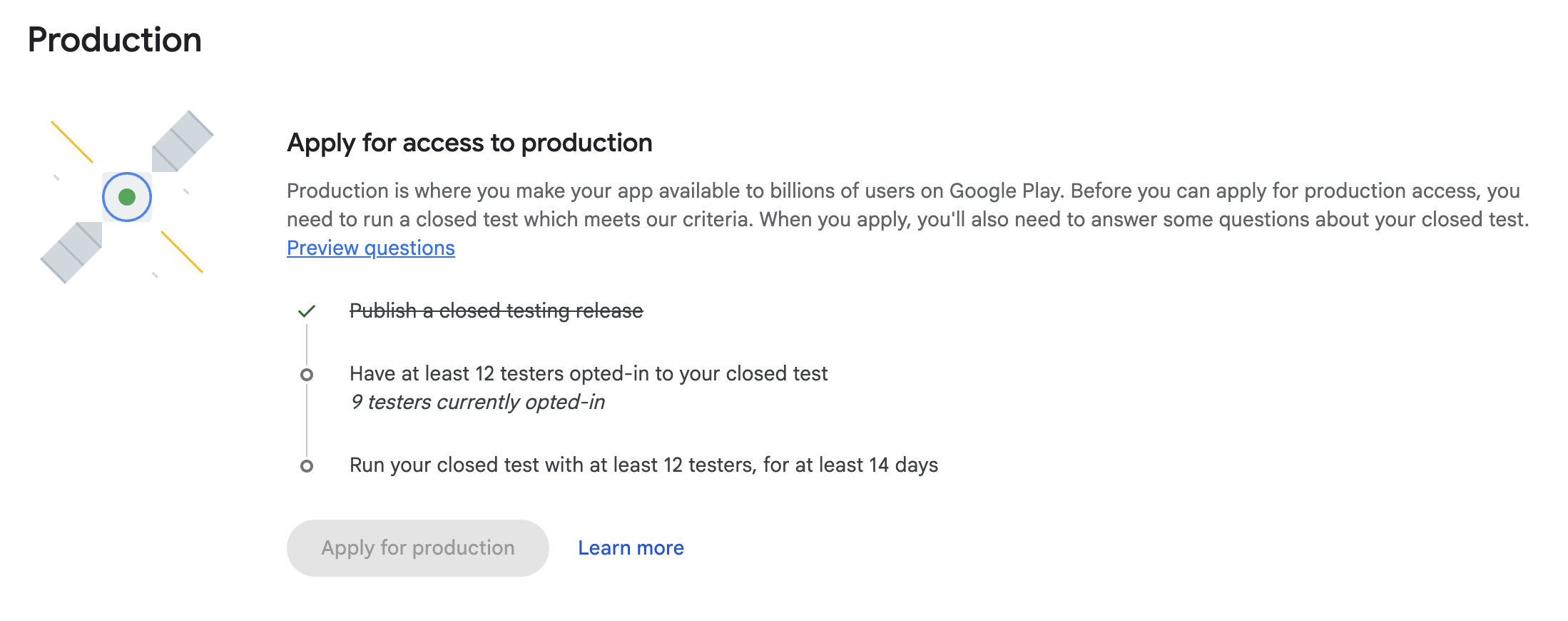The image size is (1568, 621).
Task: Click Have at least 12 testers opted-in step
Action: pos(589,374)
